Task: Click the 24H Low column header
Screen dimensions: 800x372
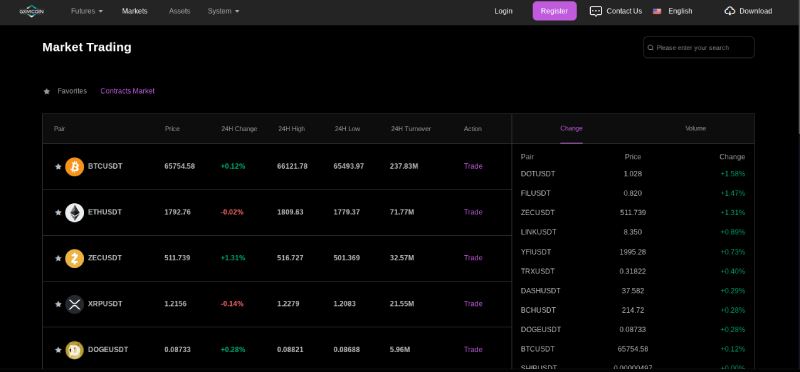Action: click(x=347, y=129)
